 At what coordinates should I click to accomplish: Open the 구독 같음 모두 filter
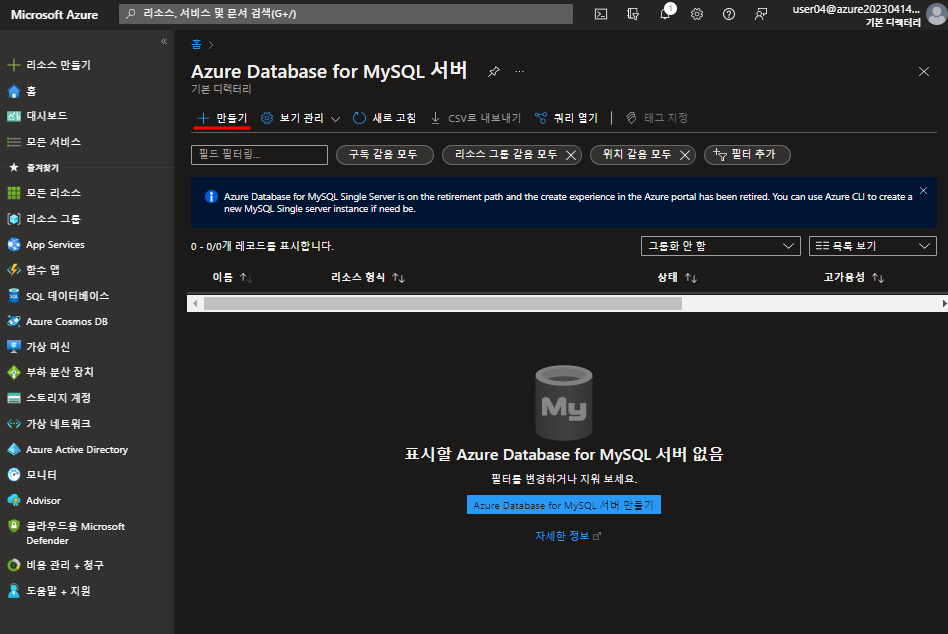(x=385, y=155)
